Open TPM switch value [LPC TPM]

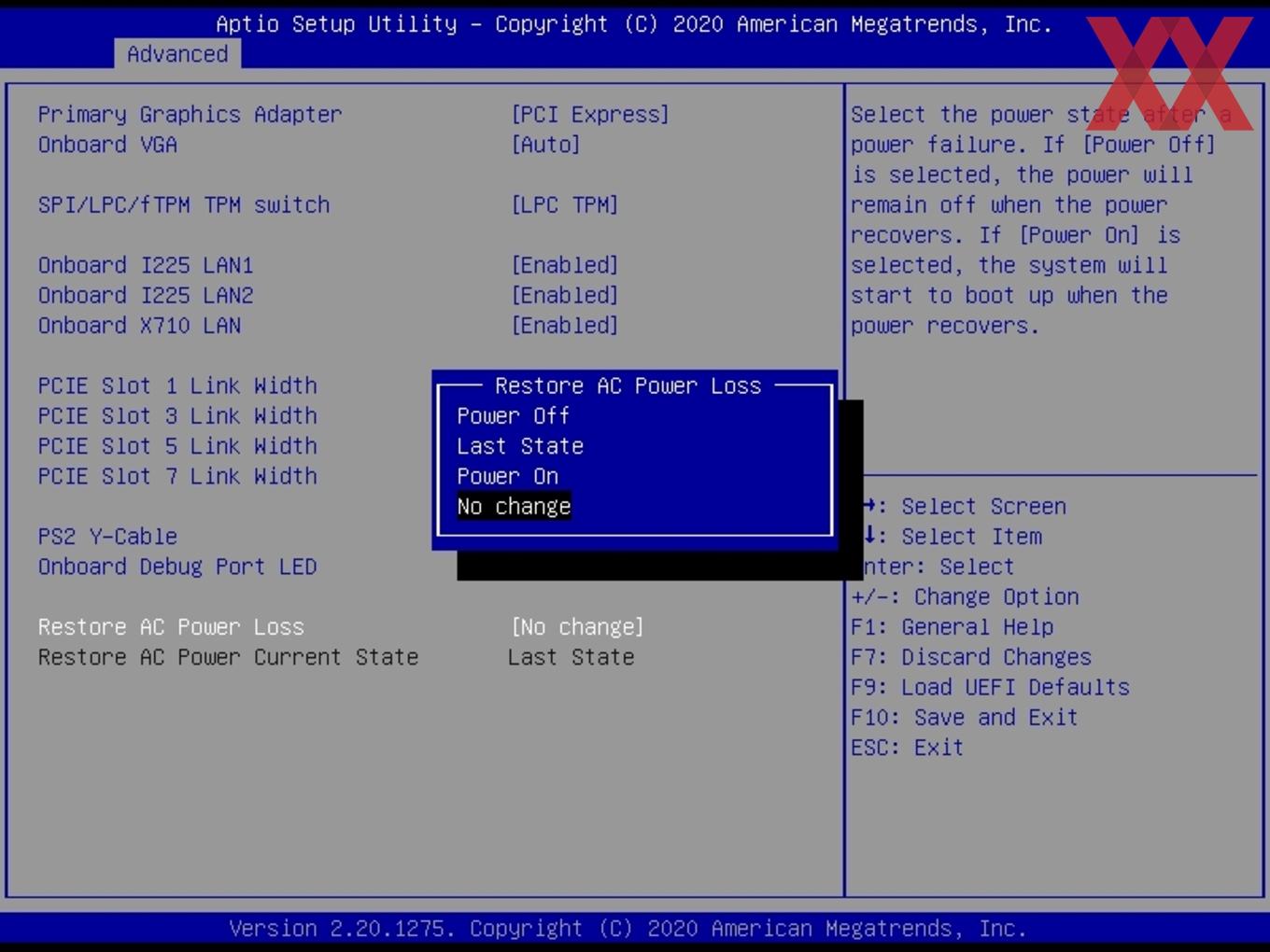tap(564, 205)
